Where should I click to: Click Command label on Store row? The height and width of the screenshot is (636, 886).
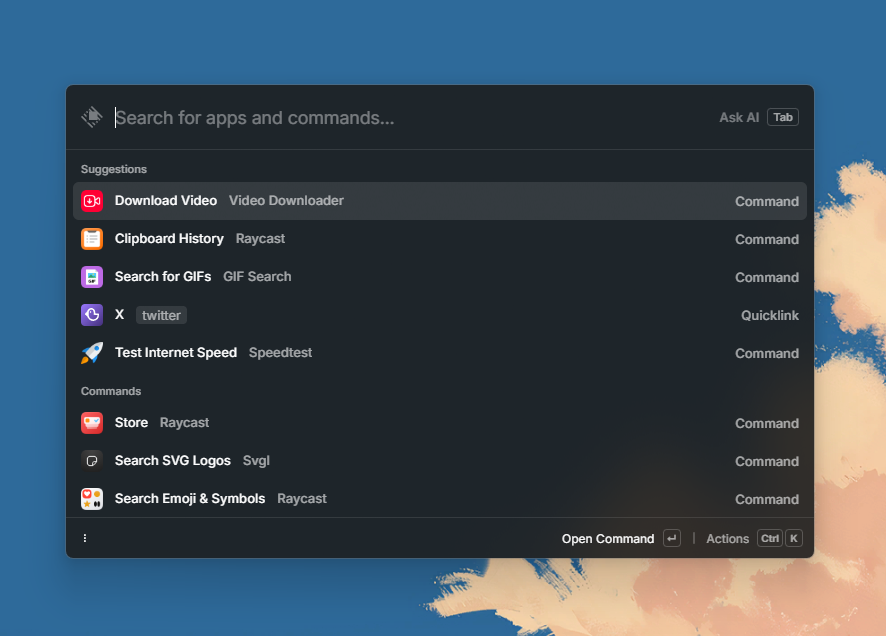tap(767, 424)
